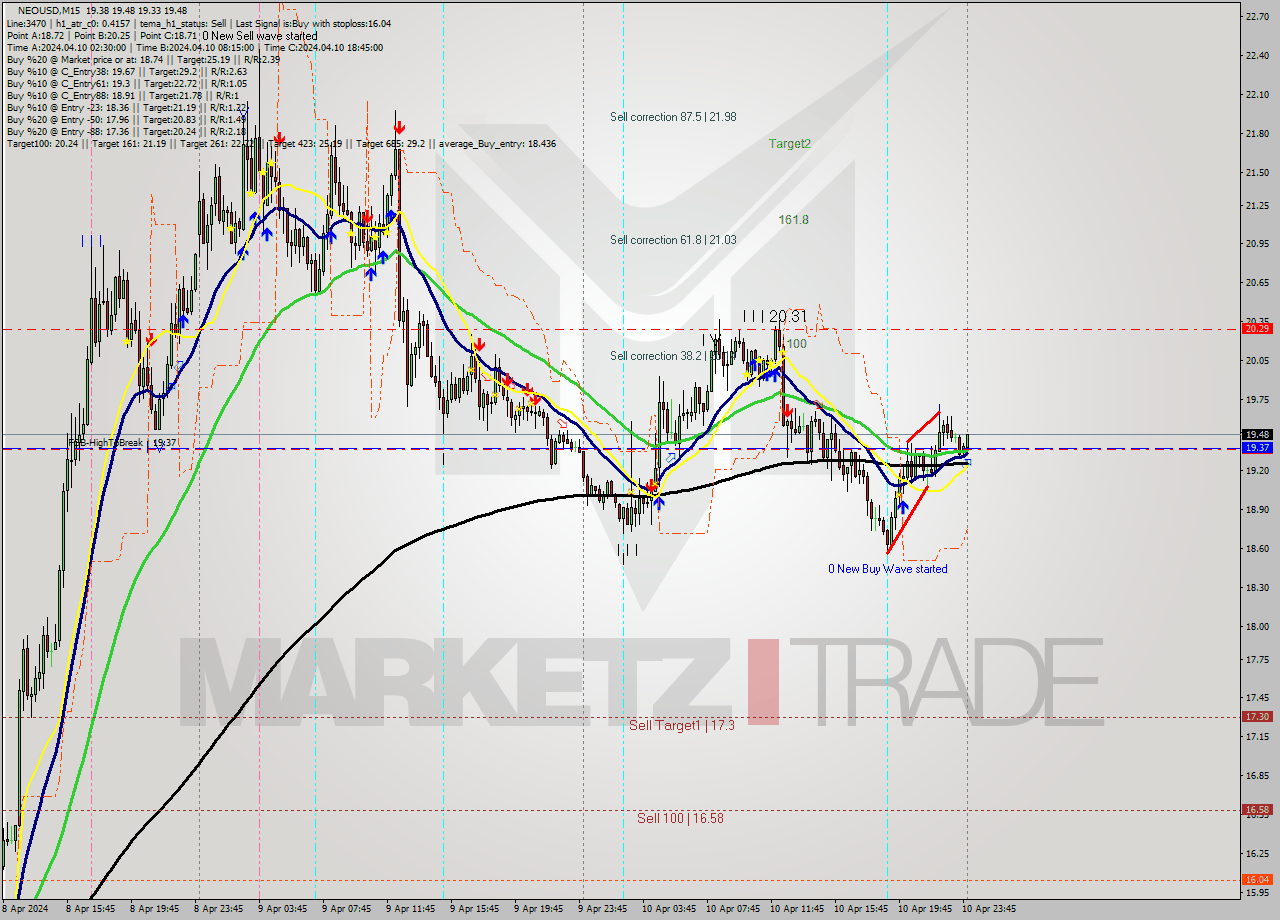Click the 'Sell correction 87.5 | 21.98' label
This screenshot has width=1280, height=920.
(673, 117)
